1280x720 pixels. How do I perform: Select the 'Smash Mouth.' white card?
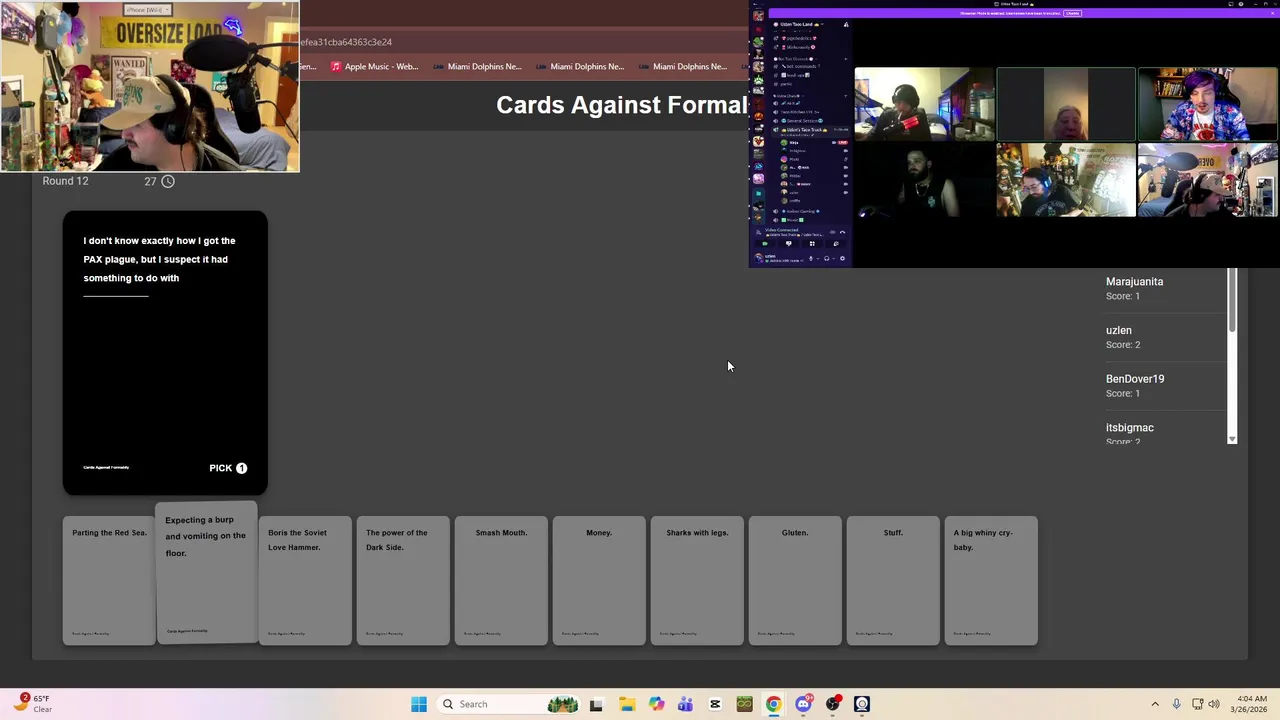pos(501,580)
